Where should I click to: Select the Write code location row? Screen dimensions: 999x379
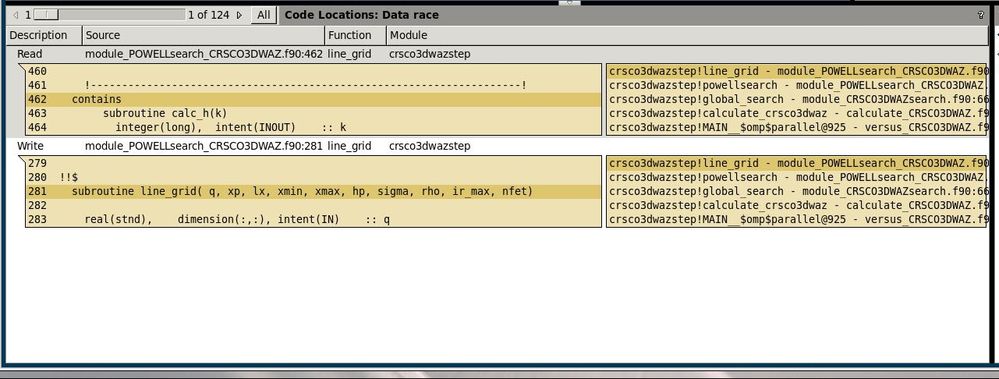(x=497, y=146)
